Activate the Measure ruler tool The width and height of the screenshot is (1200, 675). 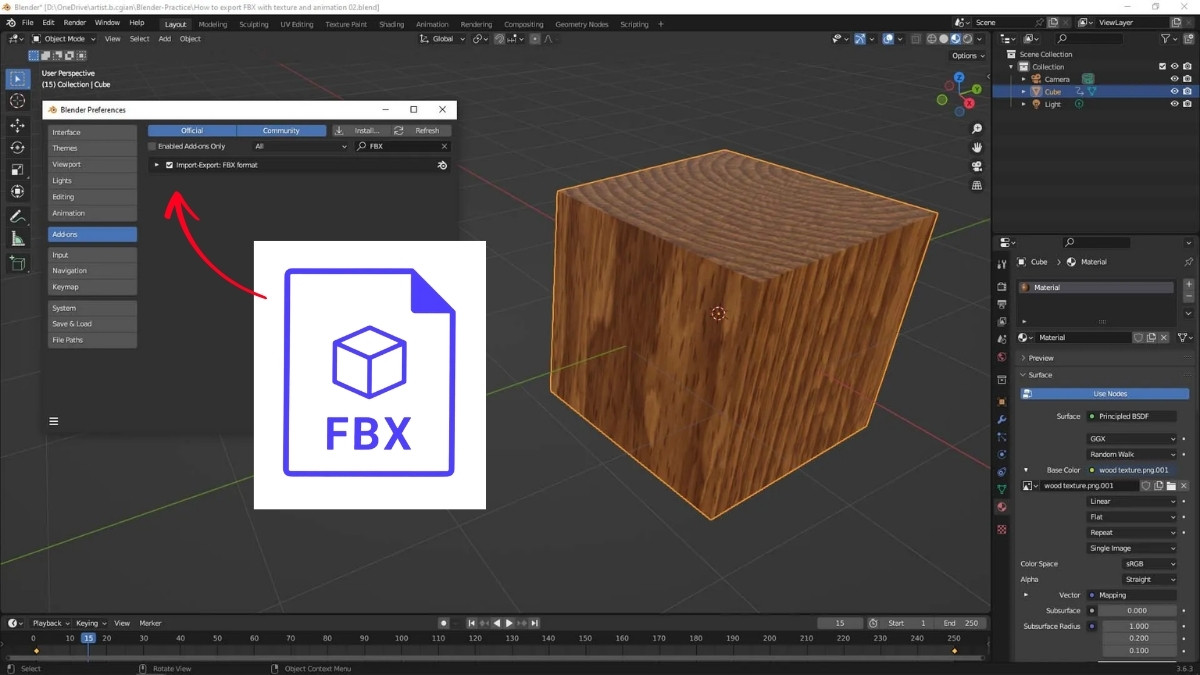17,239
